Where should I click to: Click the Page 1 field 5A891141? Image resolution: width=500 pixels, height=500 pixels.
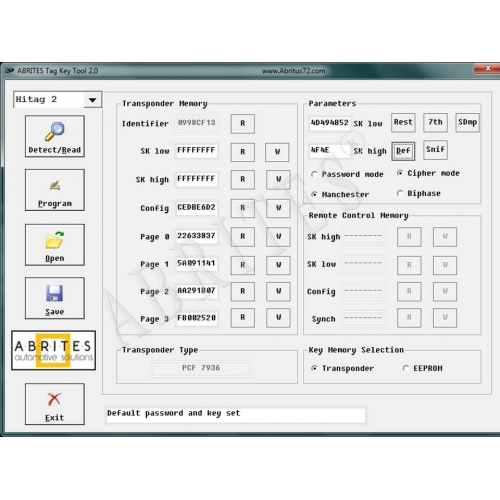[x=197, y=264]
